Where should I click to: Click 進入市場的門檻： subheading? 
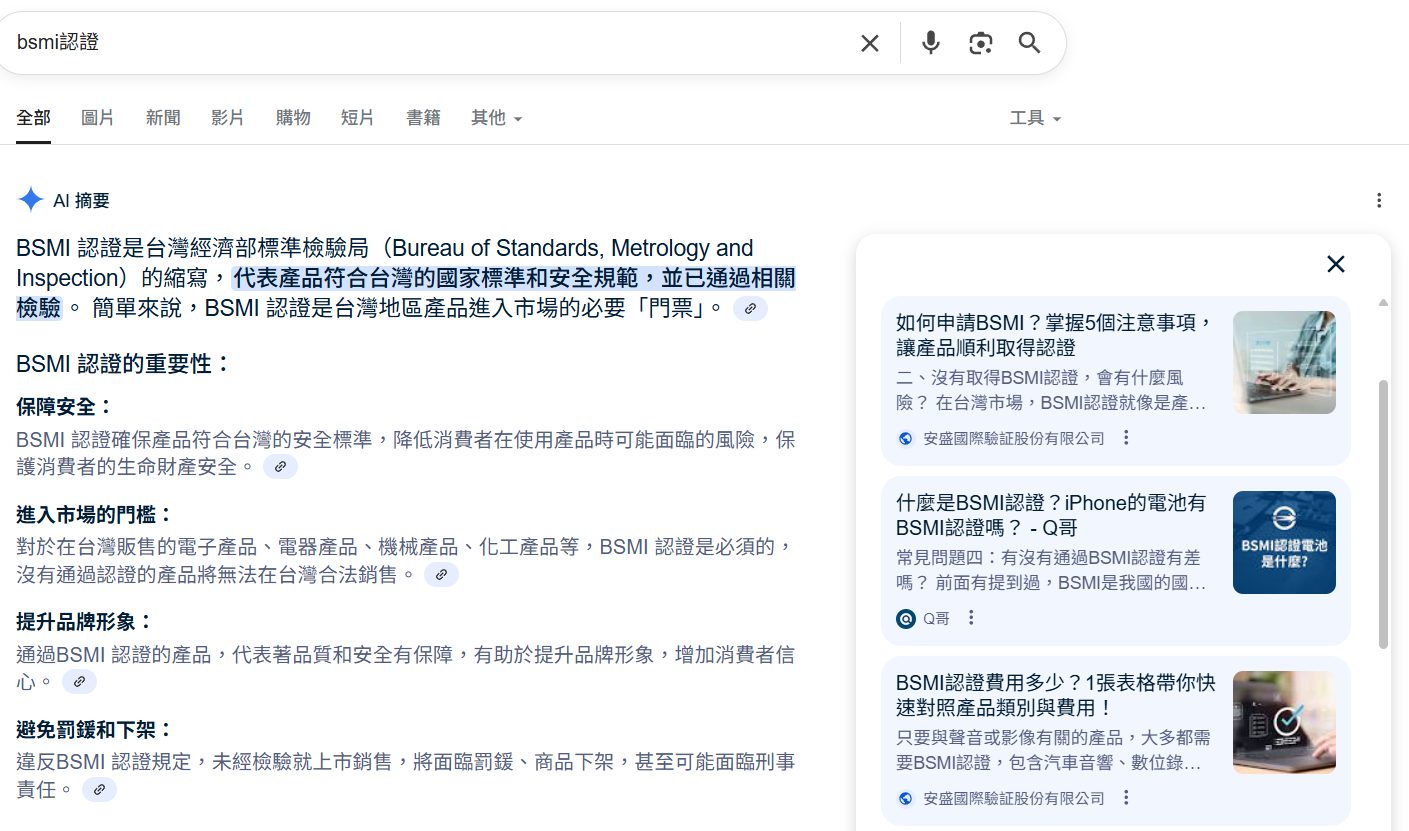pyautogui.click(x=95, y=515)
